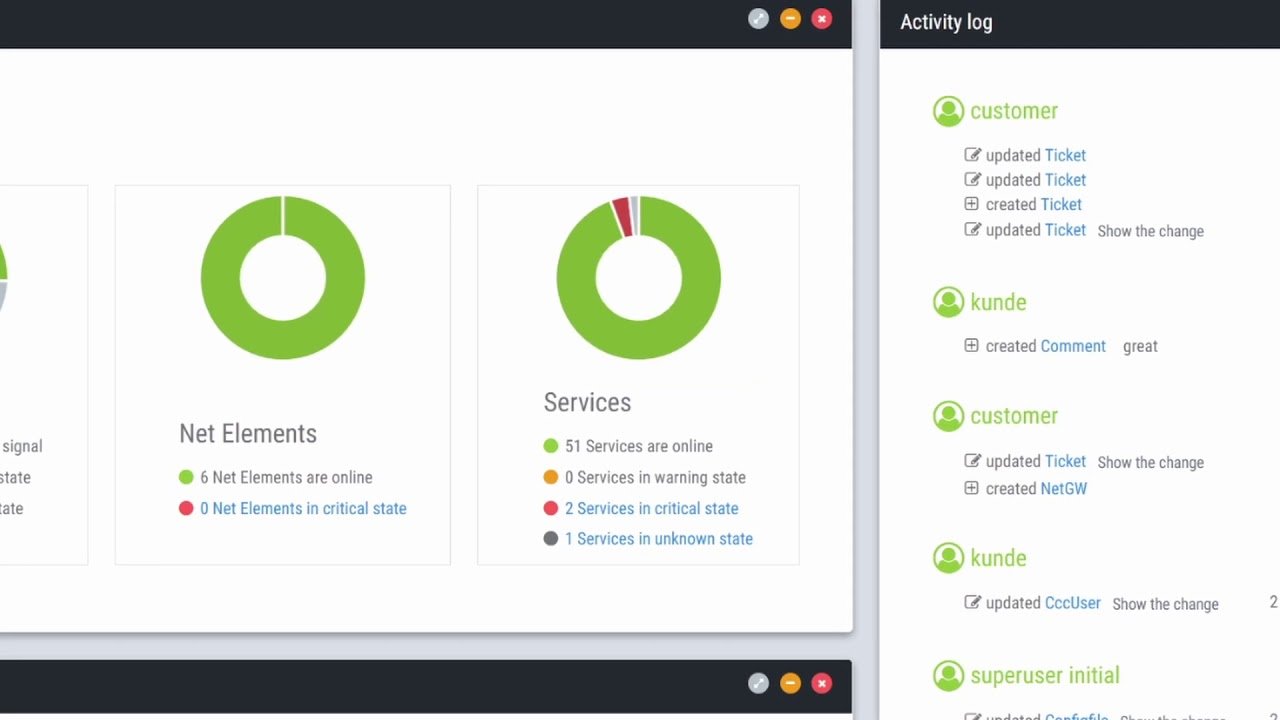The height and width of the screenshot is (720, 1280).
Task: Click the 'Net Elements' card heading
Action: click(248, 433)
